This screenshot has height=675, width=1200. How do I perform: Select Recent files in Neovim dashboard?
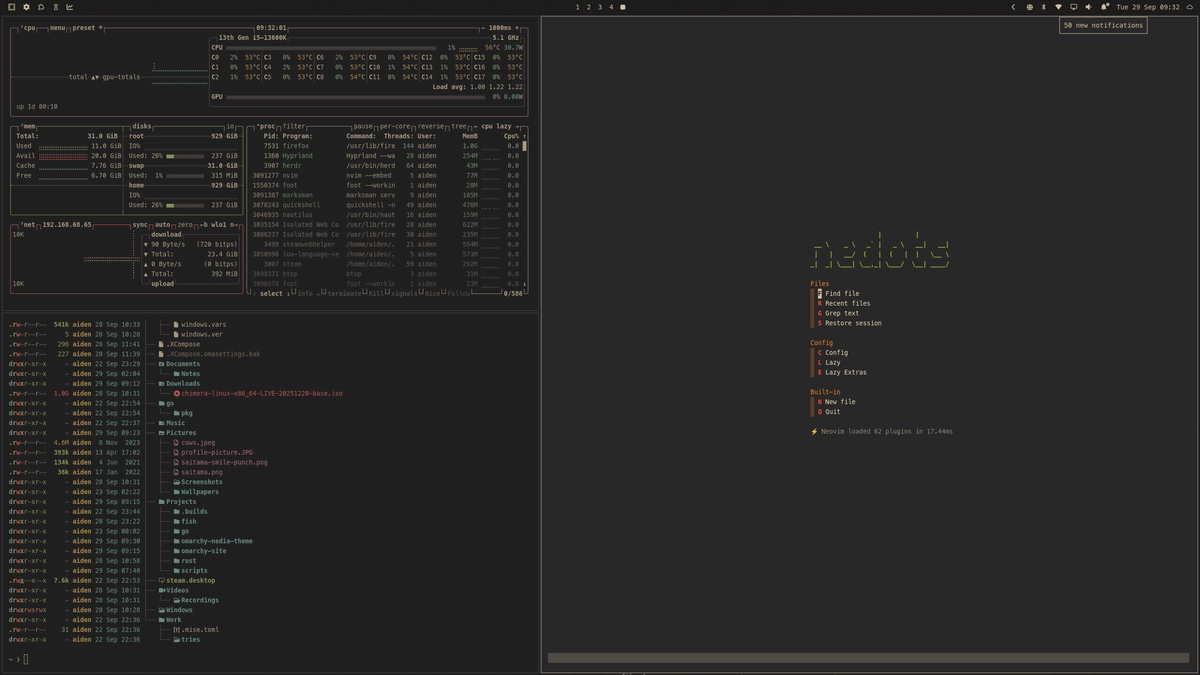pyautogui.click(x=843, y=303)
